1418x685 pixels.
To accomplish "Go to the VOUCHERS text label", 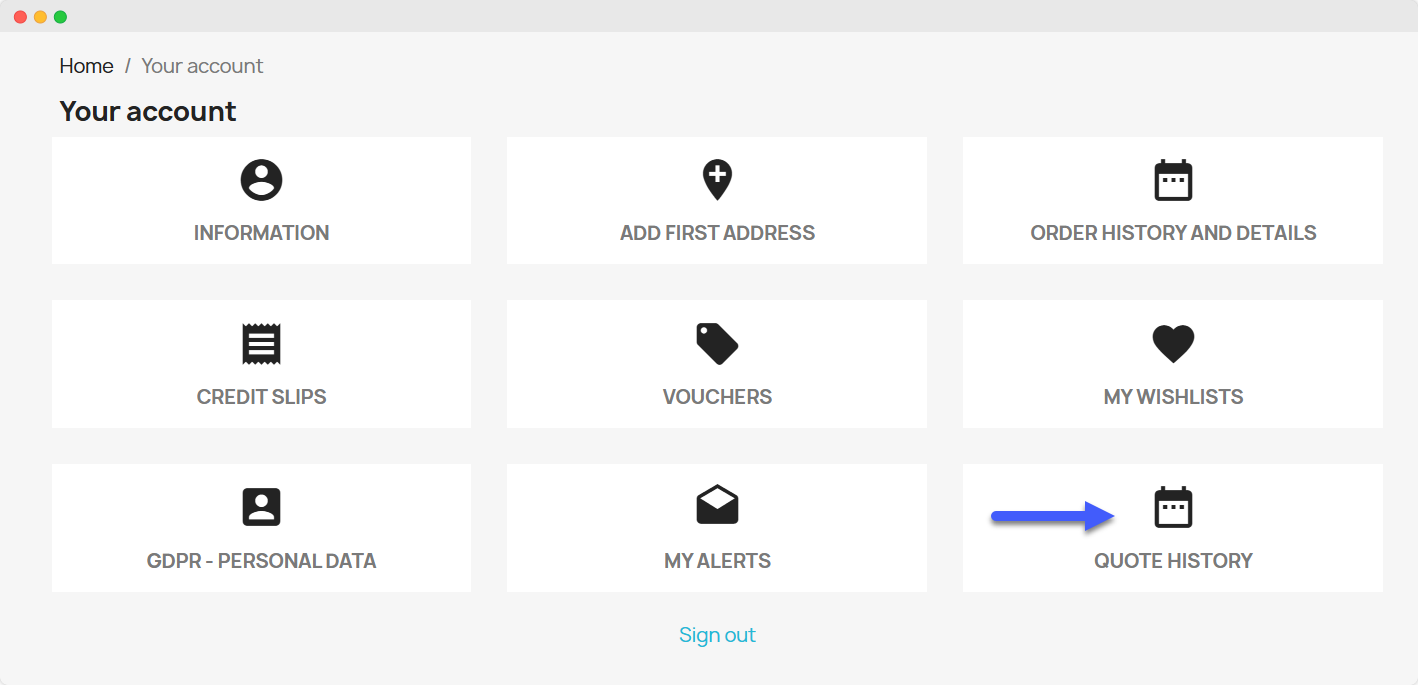I will (x=717, y=397).
